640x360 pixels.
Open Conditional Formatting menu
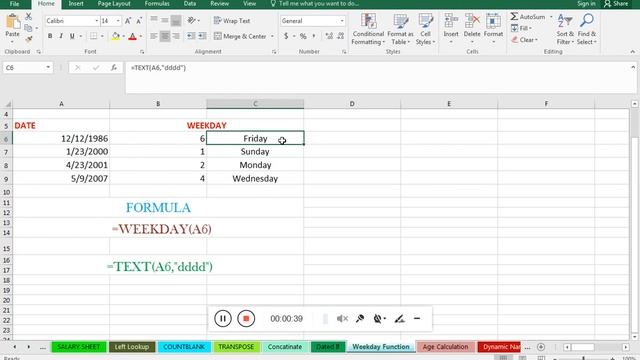368,29
